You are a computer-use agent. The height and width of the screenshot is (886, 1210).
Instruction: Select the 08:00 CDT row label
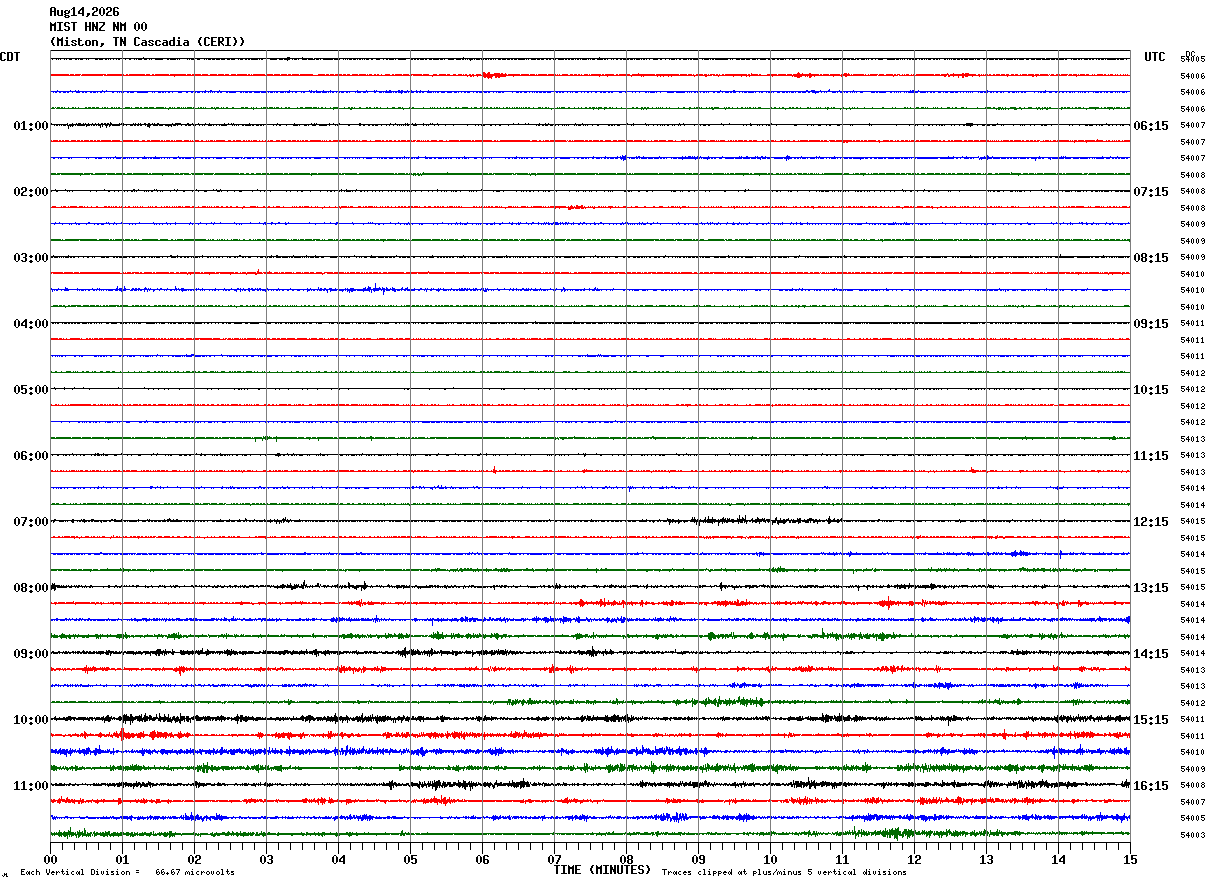(x=31, y=588)
